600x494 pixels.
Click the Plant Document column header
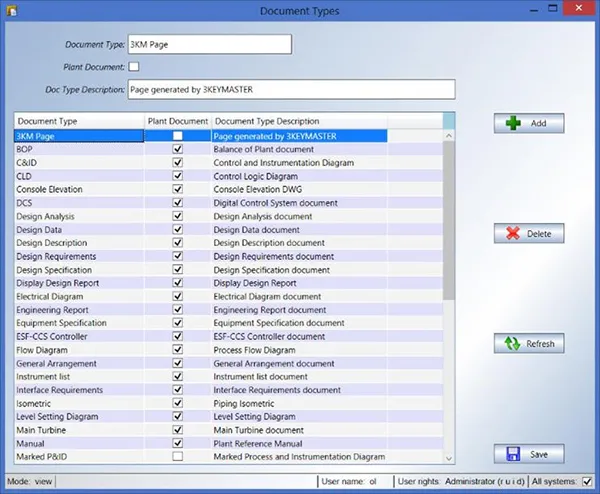(178, 121)
